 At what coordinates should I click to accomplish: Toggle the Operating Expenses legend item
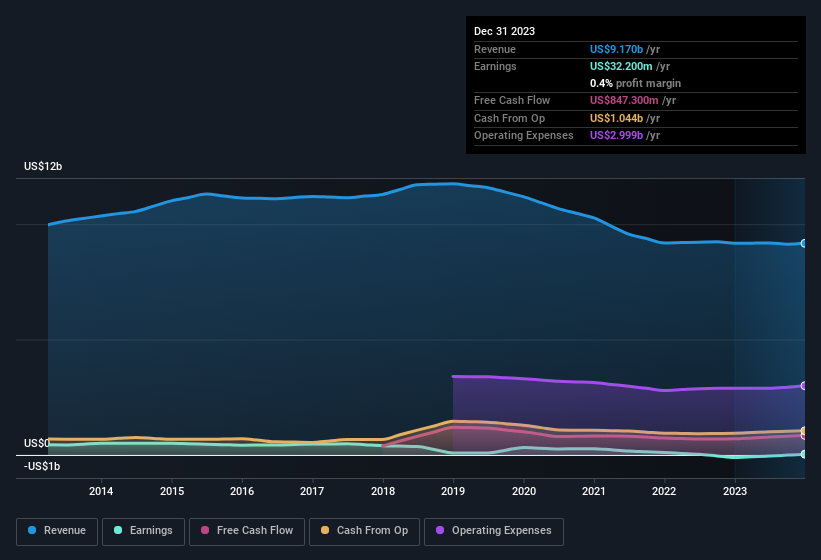click(493, 531)
